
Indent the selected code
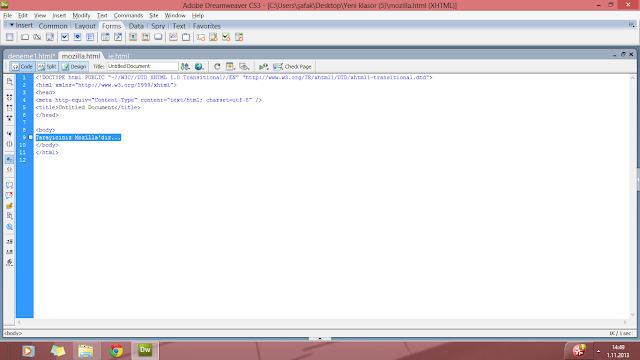coord(9,242)
